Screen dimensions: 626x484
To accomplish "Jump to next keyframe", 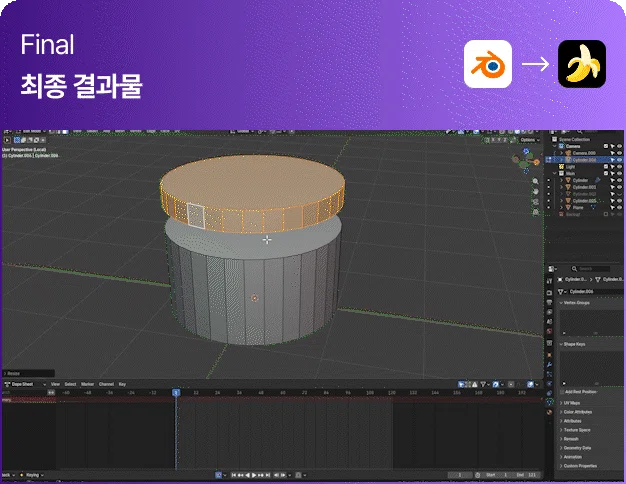I will pos(261,475).
